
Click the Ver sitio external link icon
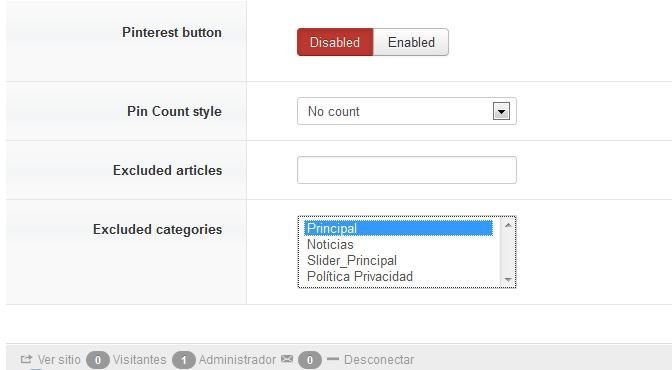(x=26, y=359)
